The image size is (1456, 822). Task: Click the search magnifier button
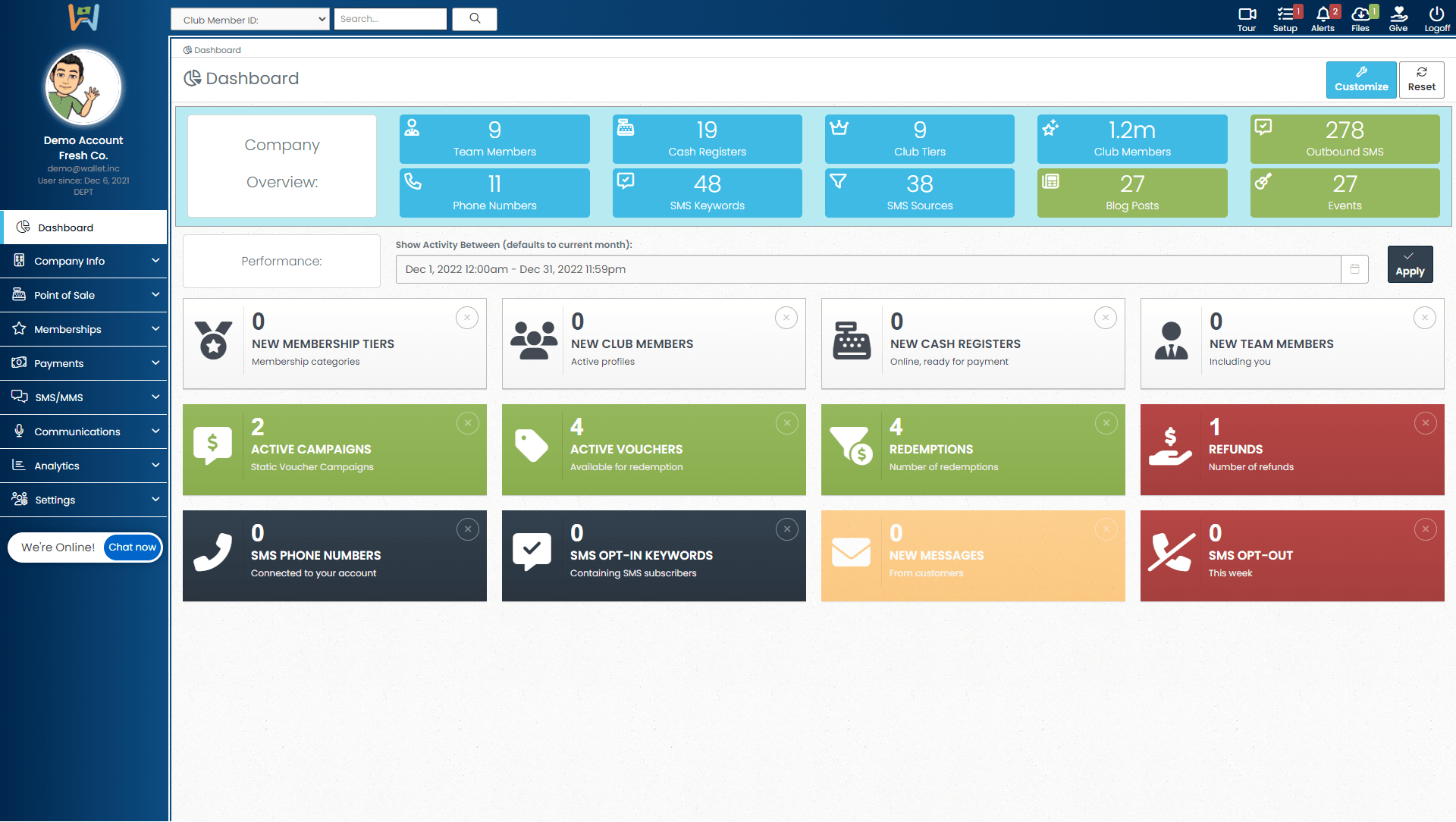tap(475, 19)
